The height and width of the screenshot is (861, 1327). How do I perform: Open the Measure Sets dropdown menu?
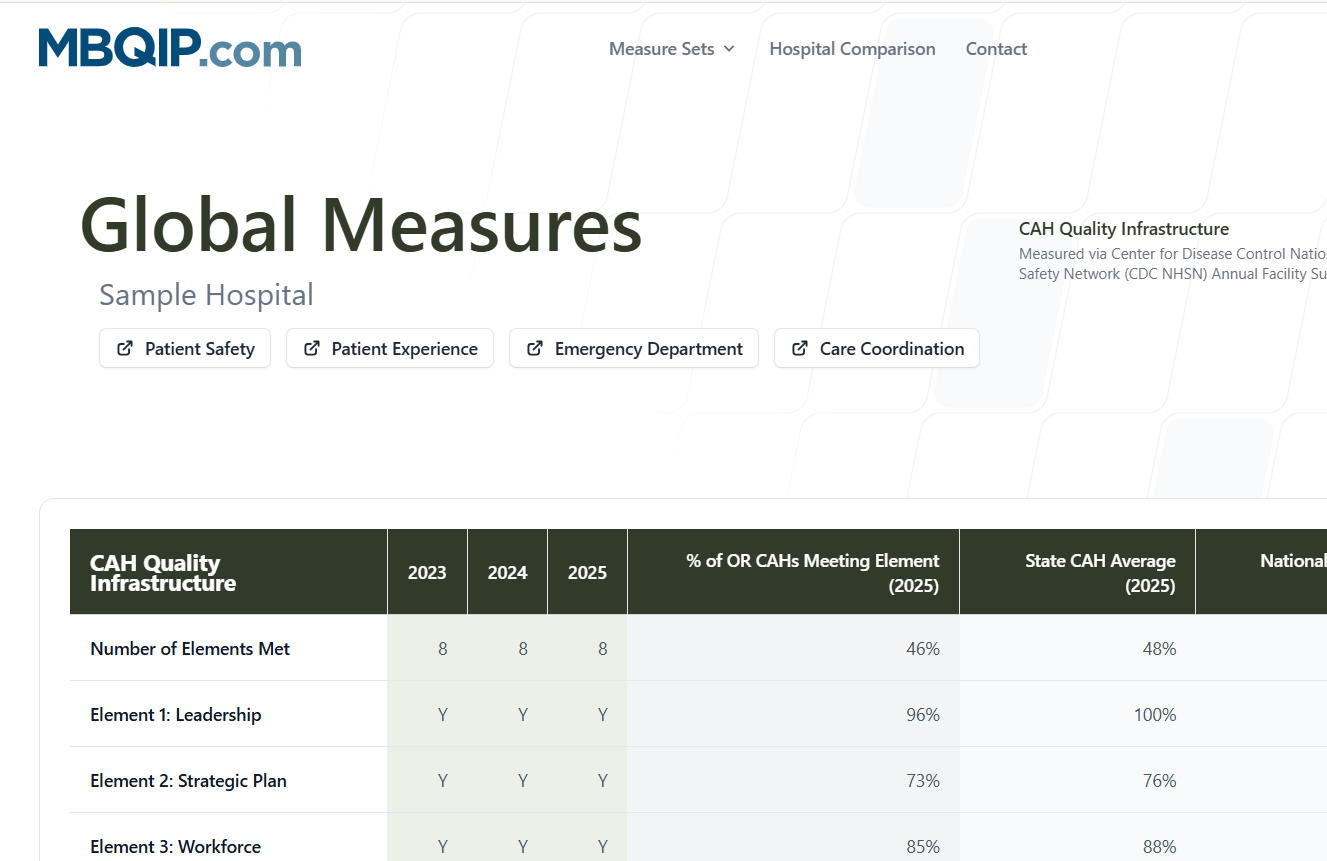672,49
